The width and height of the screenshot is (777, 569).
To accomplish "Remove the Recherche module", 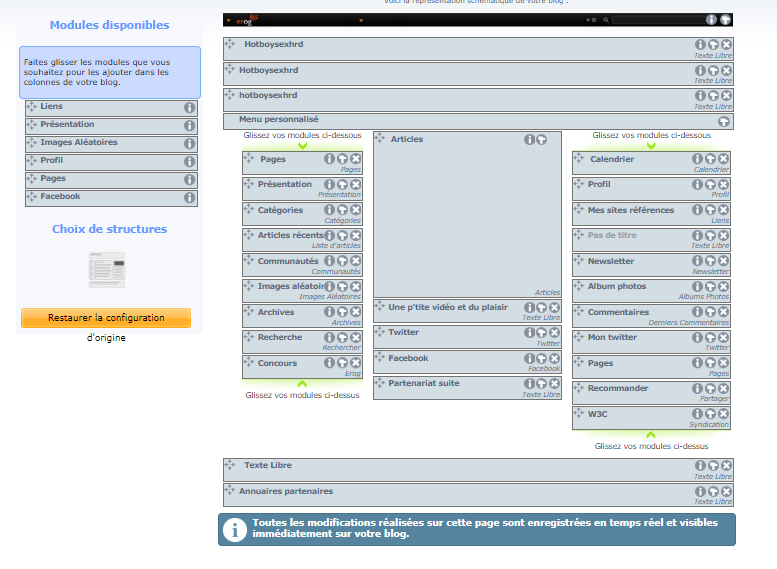I will tap(355, 337).
